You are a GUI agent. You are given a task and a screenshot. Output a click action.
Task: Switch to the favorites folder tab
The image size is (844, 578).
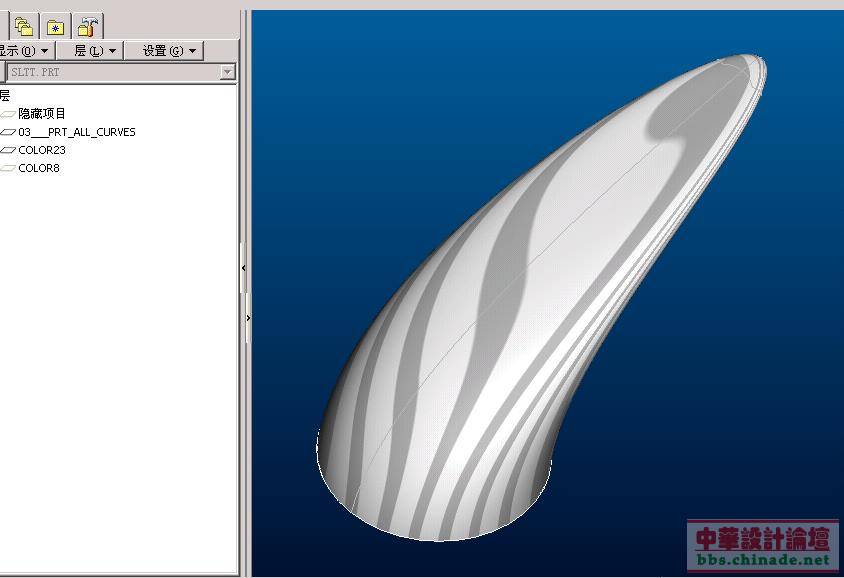[x=56, y=27]
